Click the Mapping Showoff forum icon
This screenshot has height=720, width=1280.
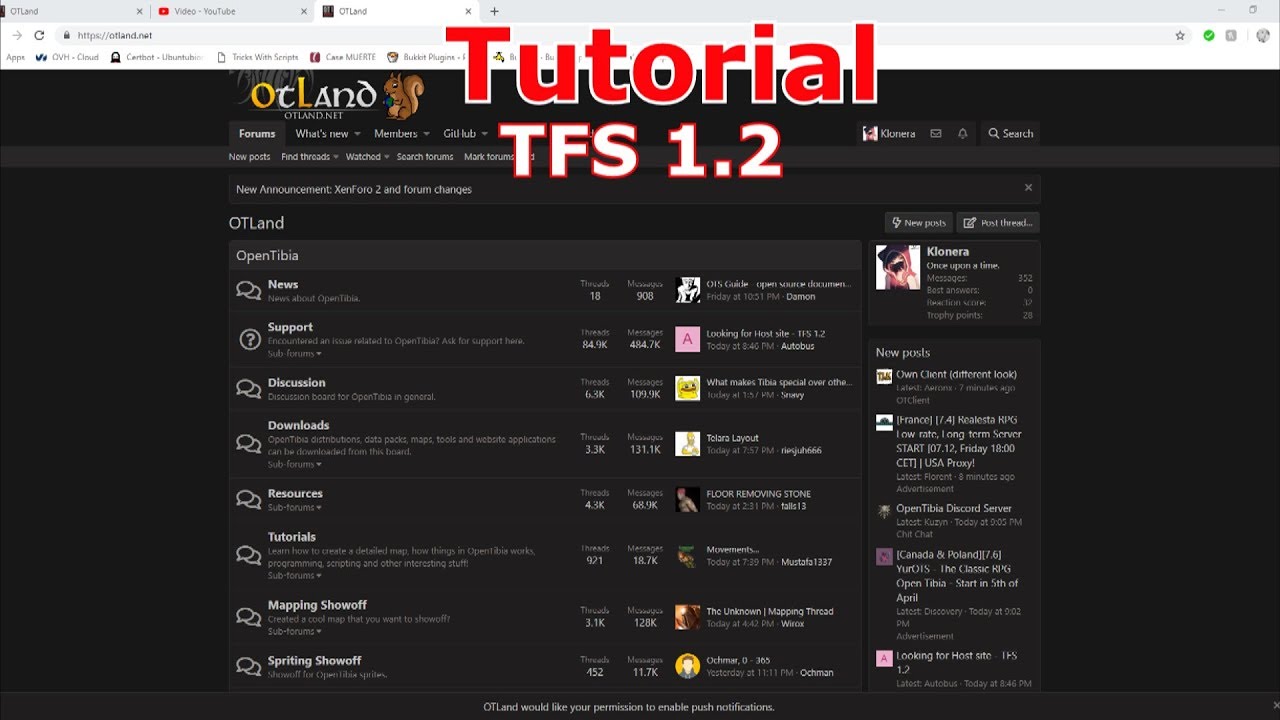coord(249,618)
